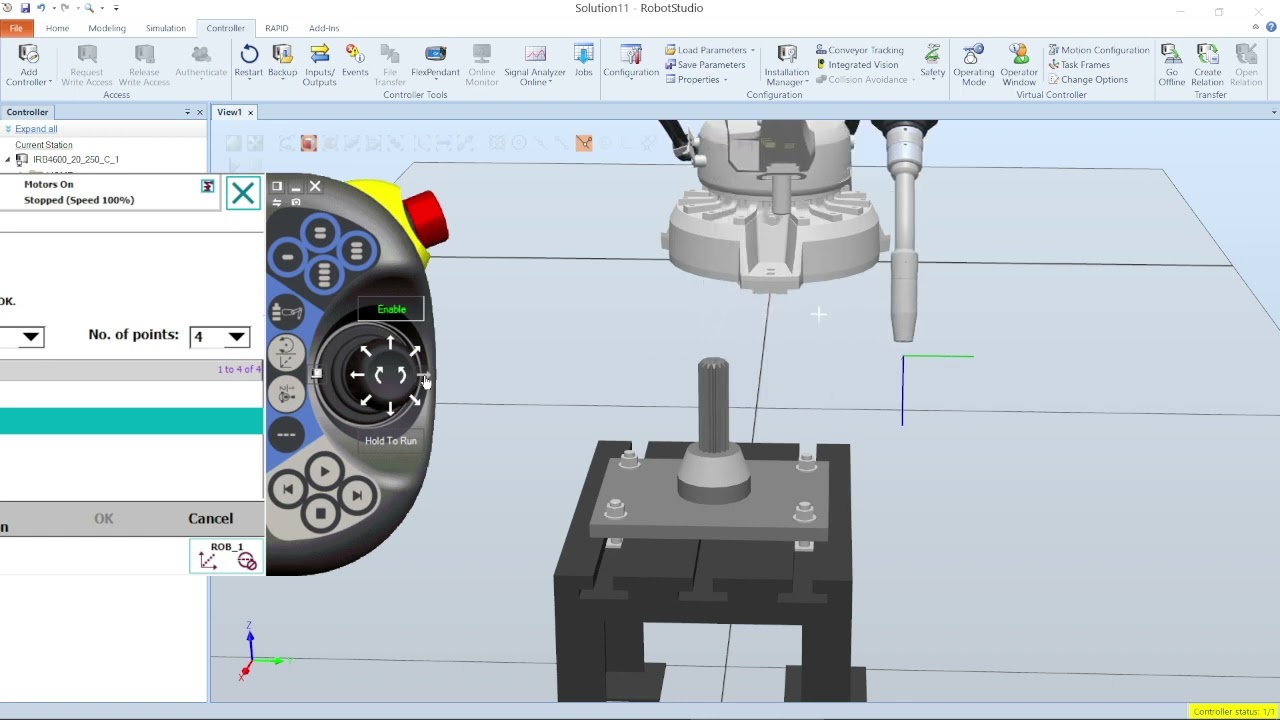Collapse the IRB4600_20_250_C_1 tree node
The width and height of the screenshot is (1280, 720).
tap(8, 160)
